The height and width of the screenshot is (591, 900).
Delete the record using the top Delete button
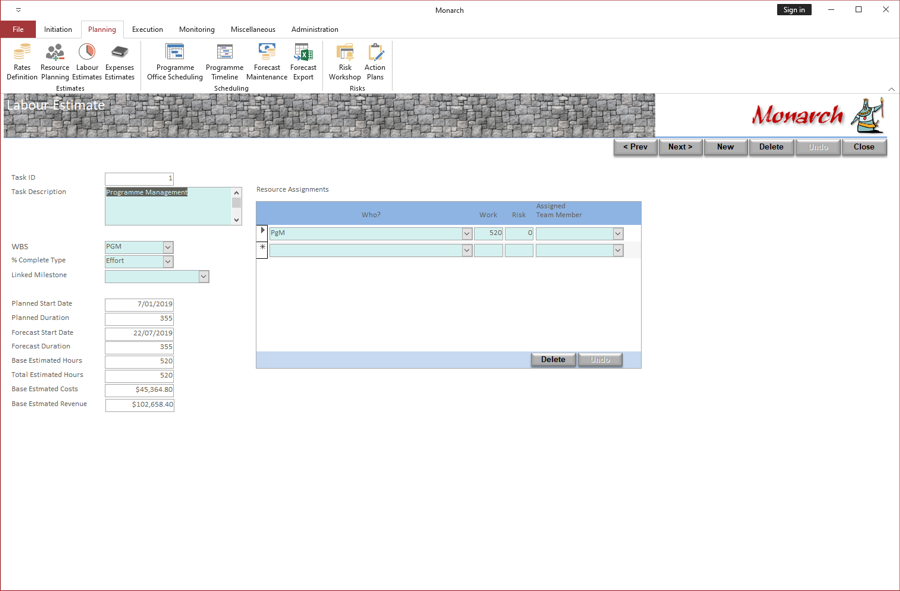(771, 147)
